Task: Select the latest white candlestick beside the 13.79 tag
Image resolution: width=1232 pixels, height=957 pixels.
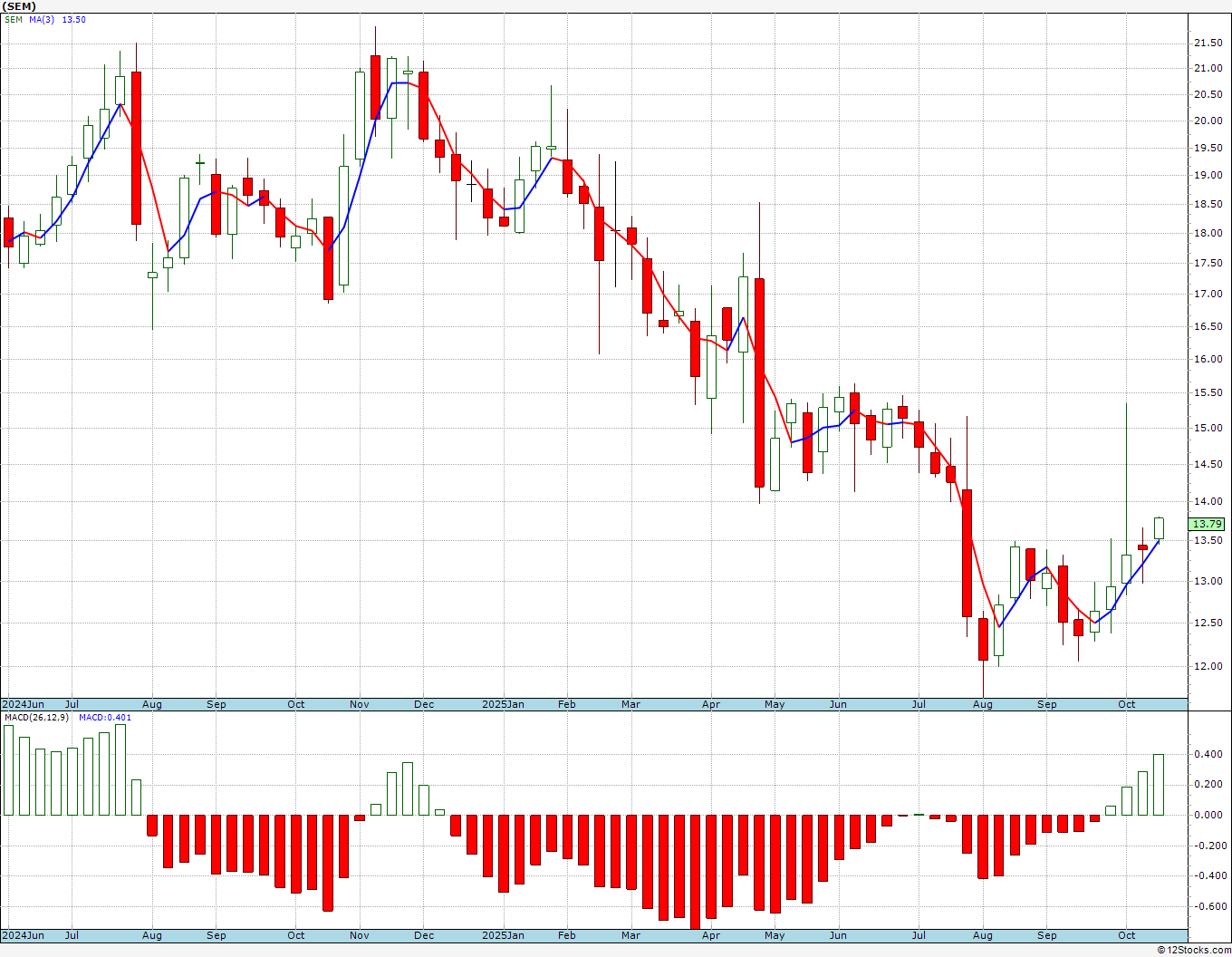Action: [x=1159, y=528]
